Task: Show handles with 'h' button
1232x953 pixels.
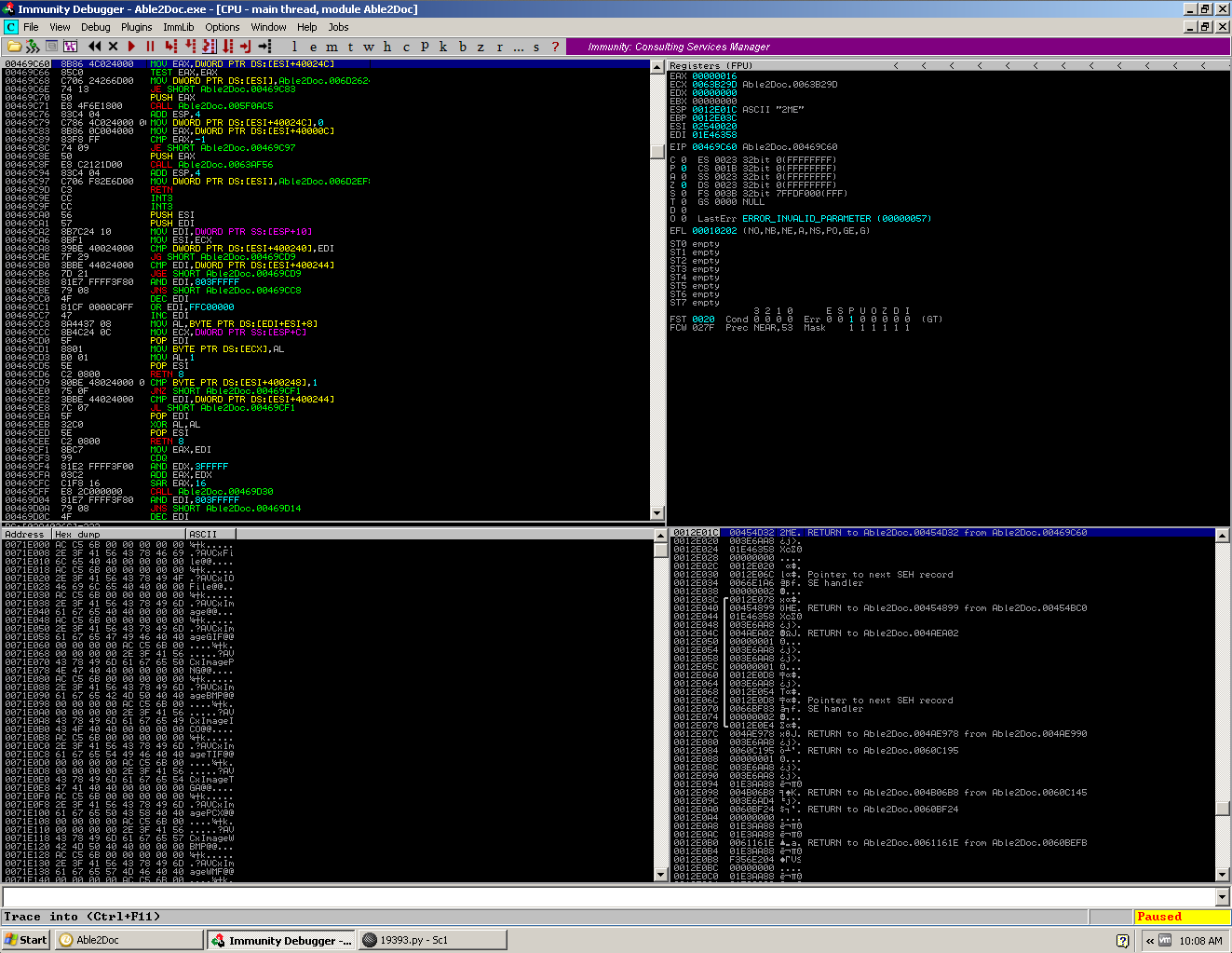Action: [x=387, y=46]
